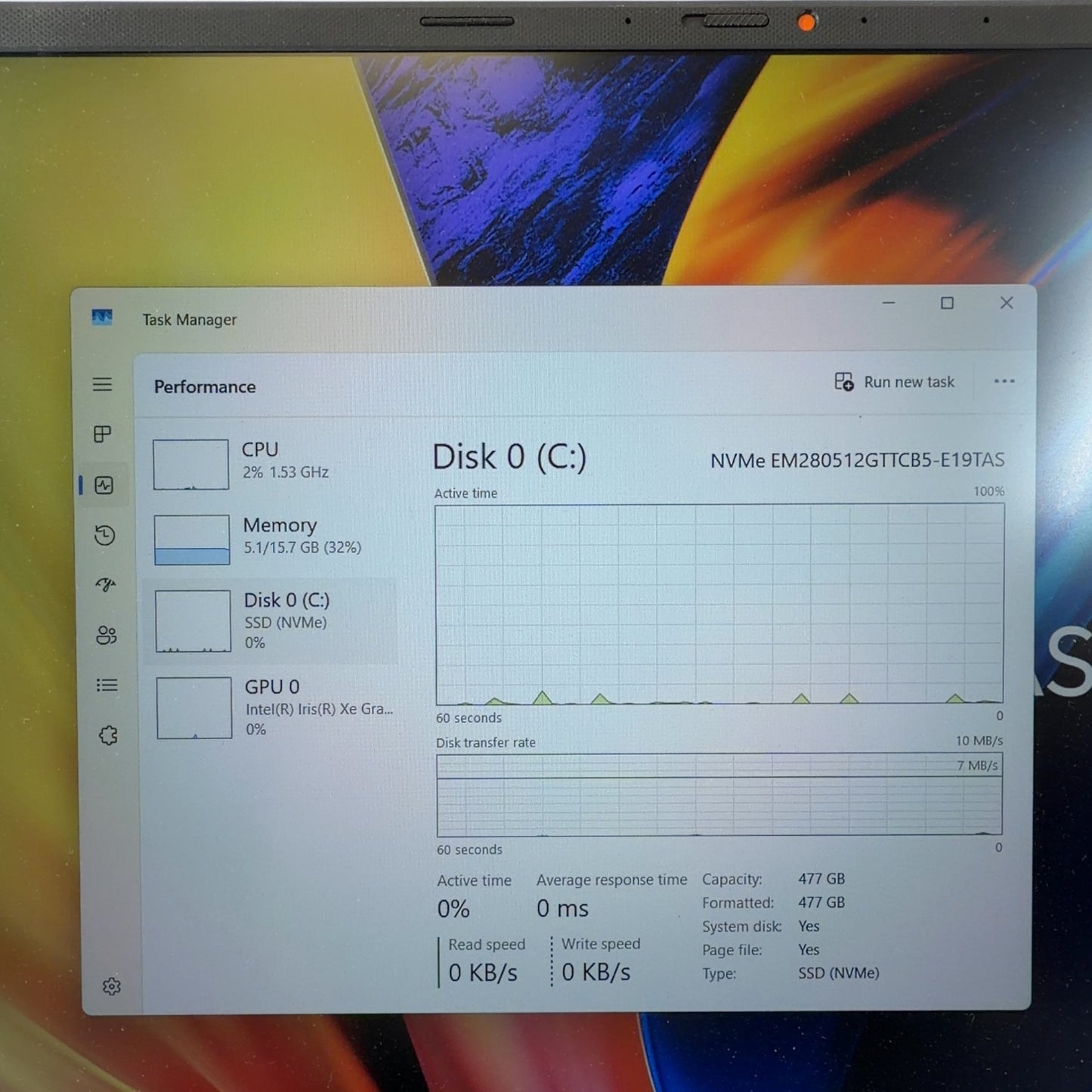Screen dimensions: 1092x1092
Task: Click Run new task button
Action: pyautogui.click(x=895, y=382)
